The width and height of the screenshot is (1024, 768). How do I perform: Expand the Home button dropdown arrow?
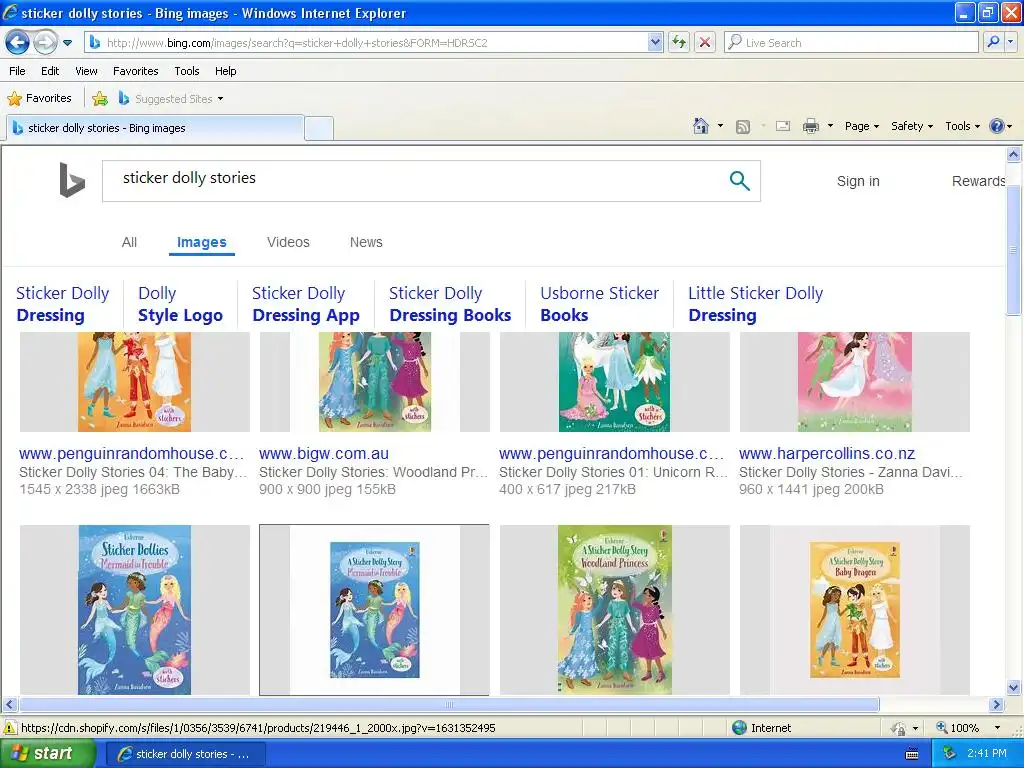point(720,126)
